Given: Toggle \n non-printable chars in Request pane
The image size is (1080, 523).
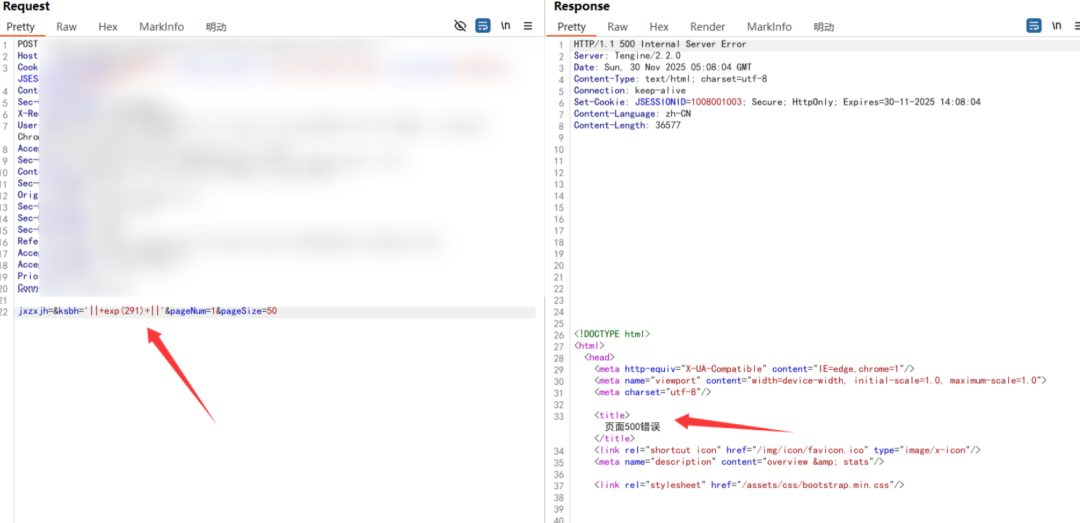Looking at the screenshot, I should coord(506,26).
